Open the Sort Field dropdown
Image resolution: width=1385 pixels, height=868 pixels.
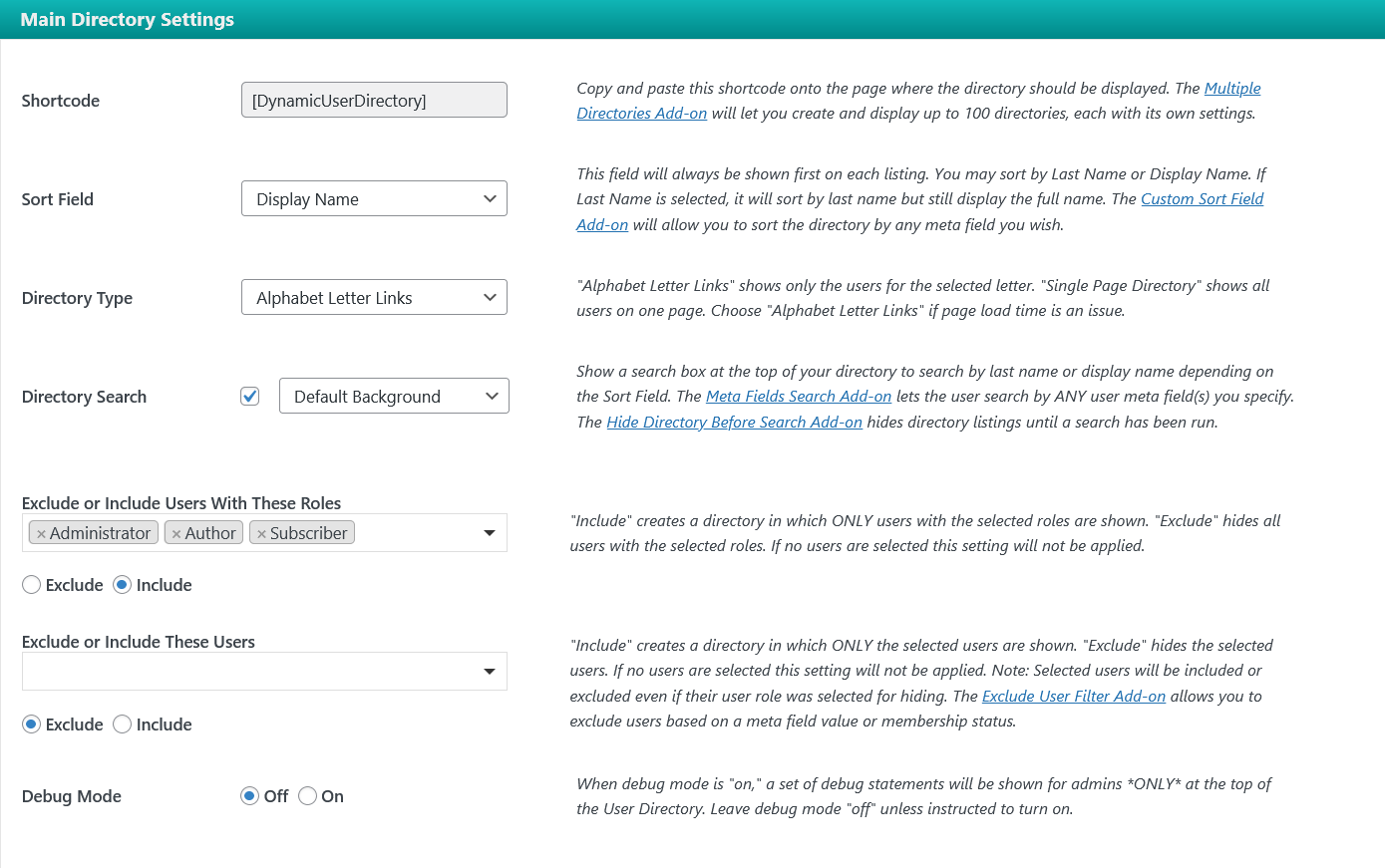374,198
